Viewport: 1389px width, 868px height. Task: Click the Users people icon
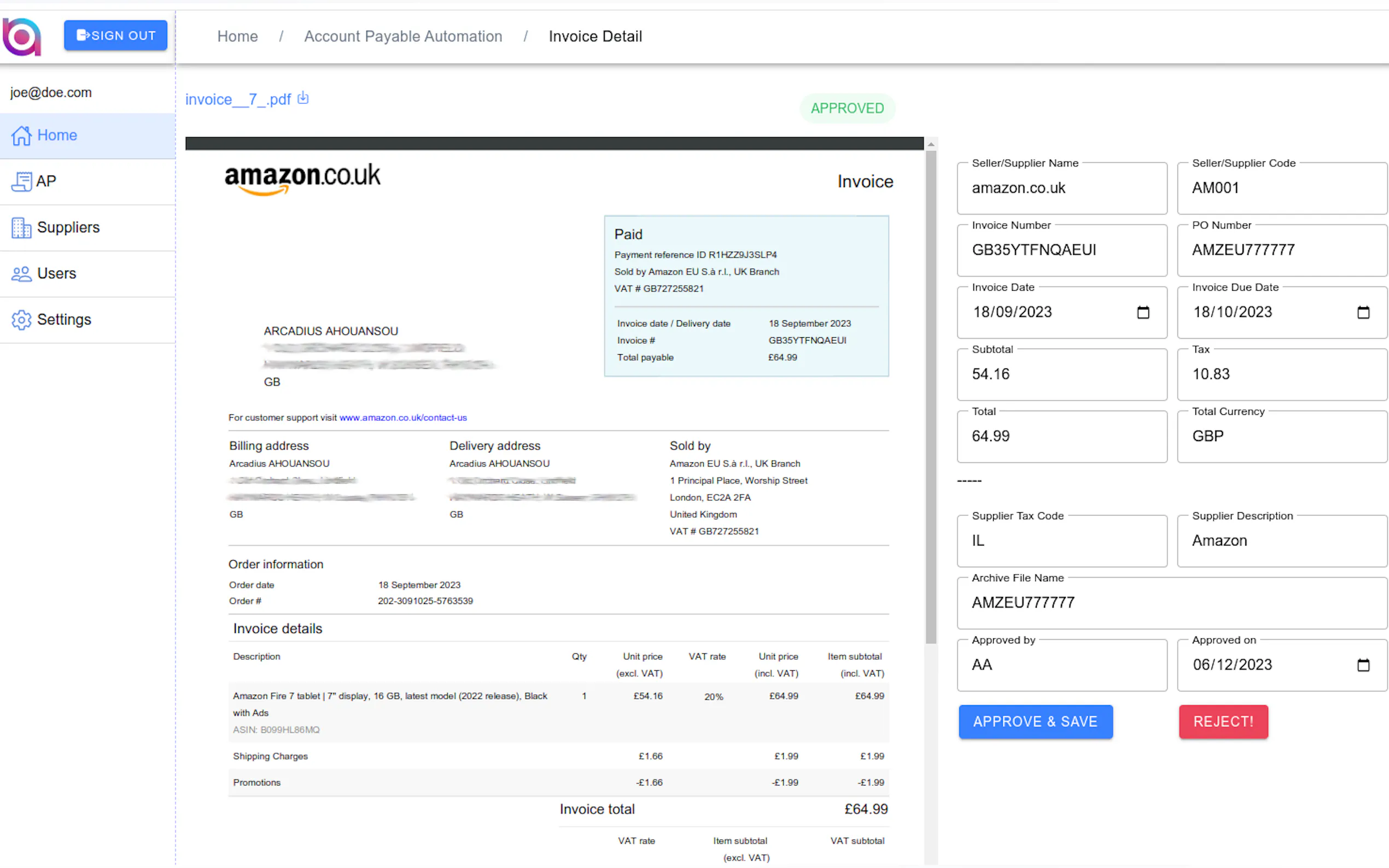tap(21, 274)
